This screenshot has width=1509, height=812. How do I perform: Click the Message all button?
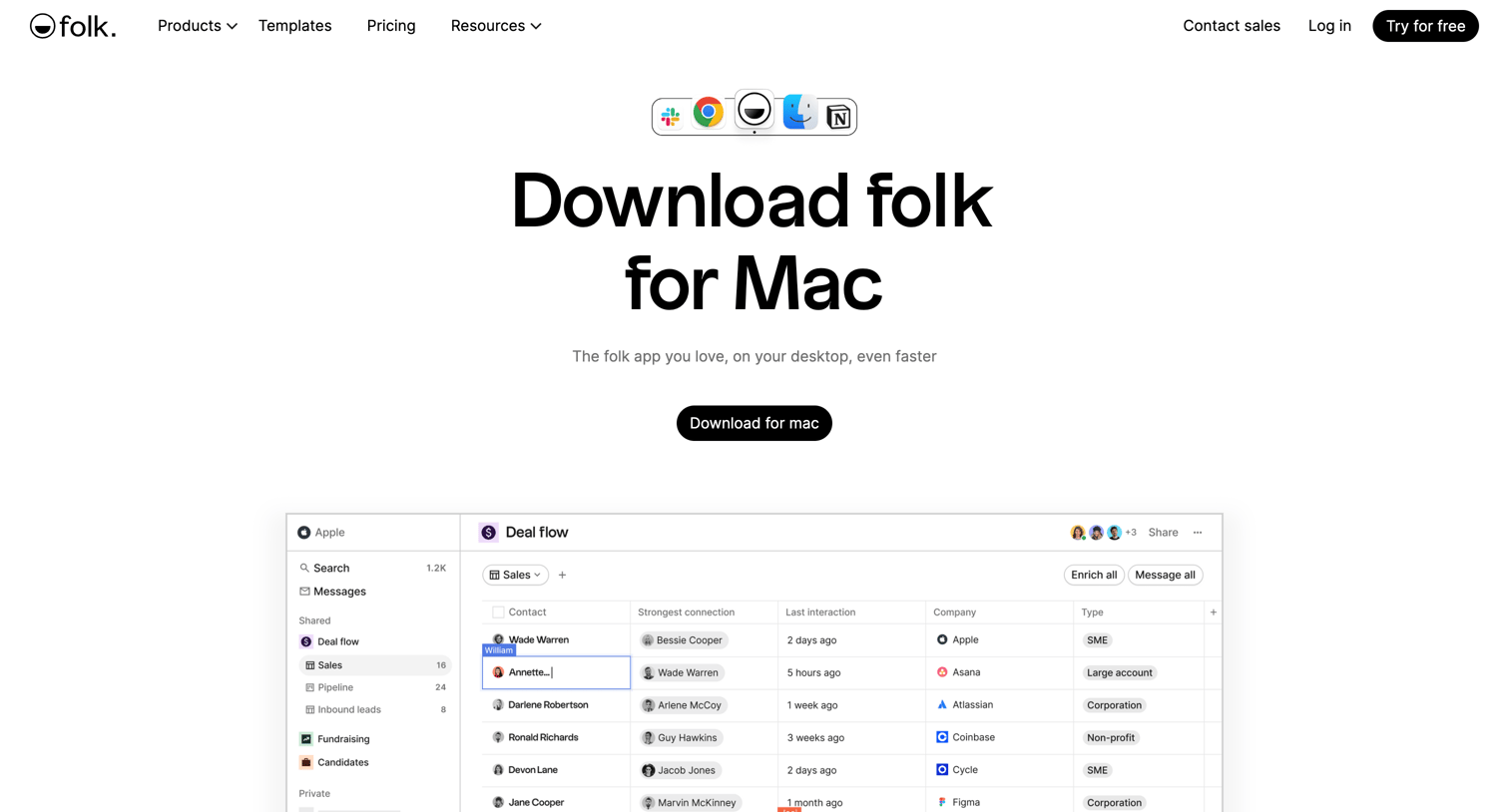(x=1165, y=576)
